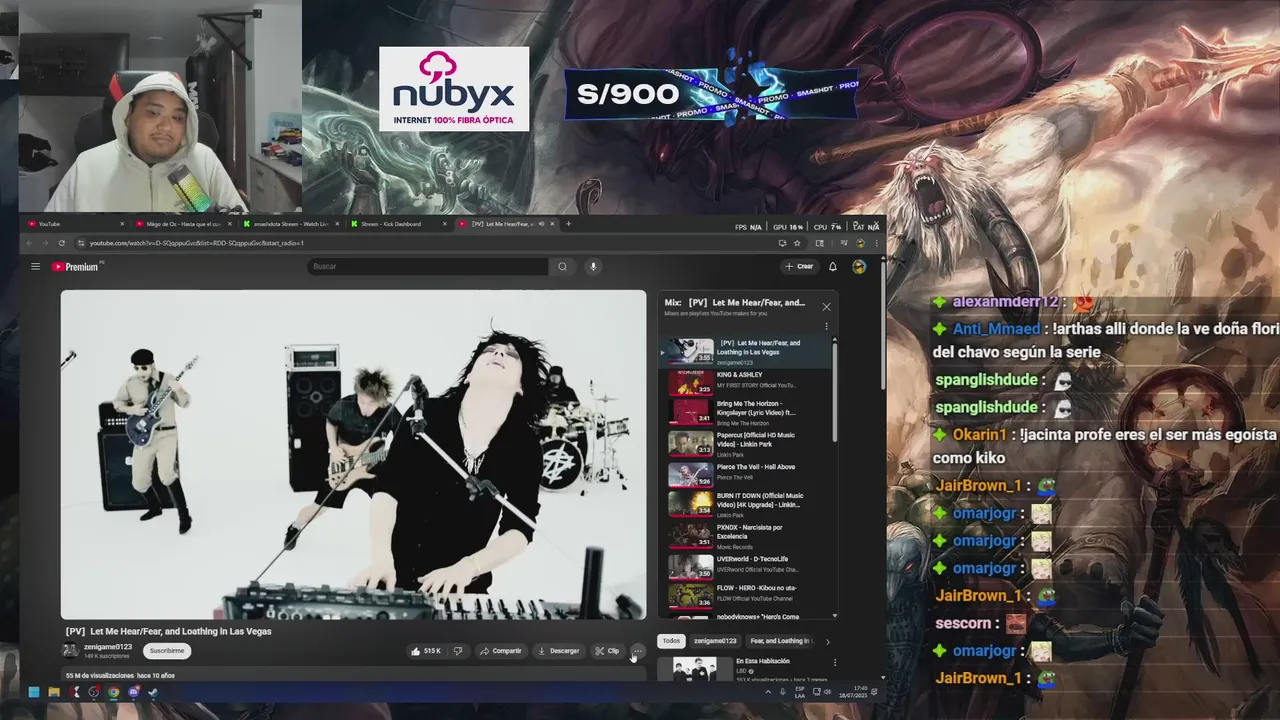The width and height of the screenshot is (1280, 720).
Task: Switch to smashdota Stream tab
Action: 291,224
